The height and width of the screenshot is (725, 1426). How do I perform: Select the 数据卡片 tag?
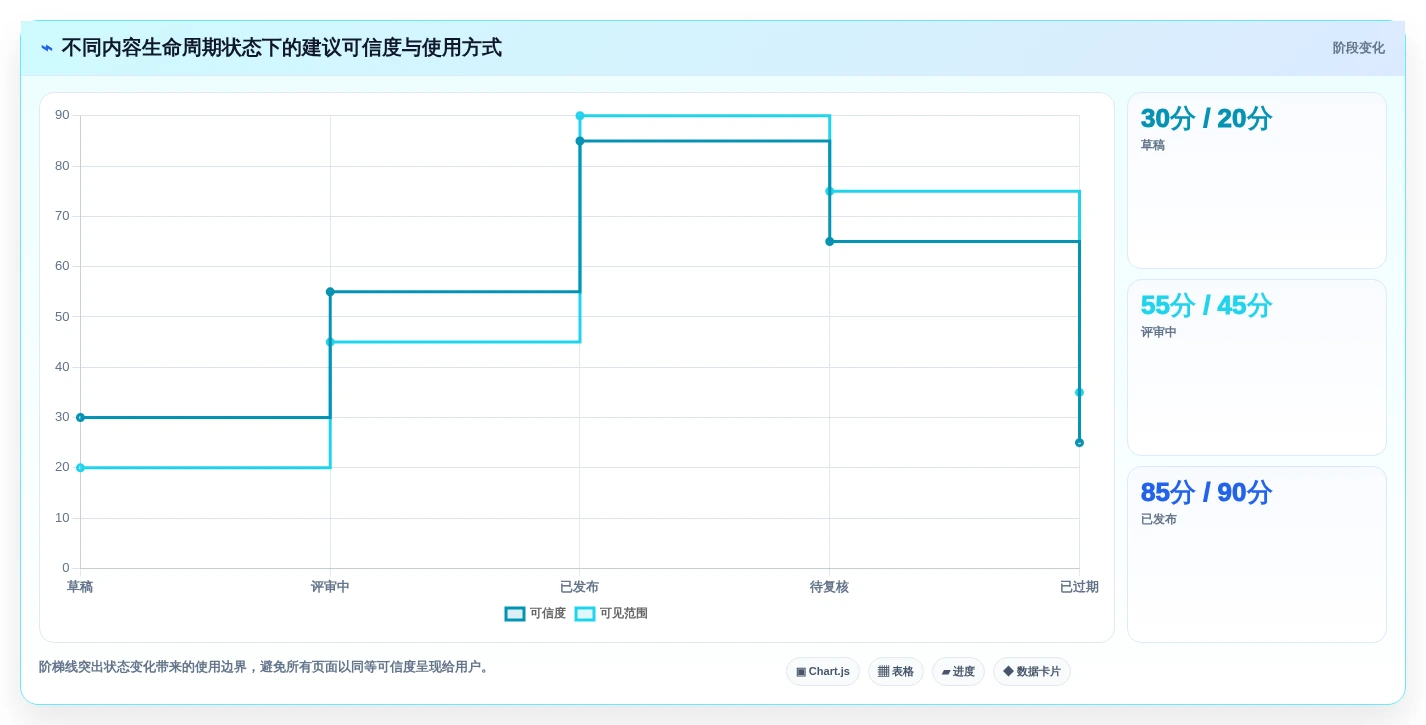1031,672
